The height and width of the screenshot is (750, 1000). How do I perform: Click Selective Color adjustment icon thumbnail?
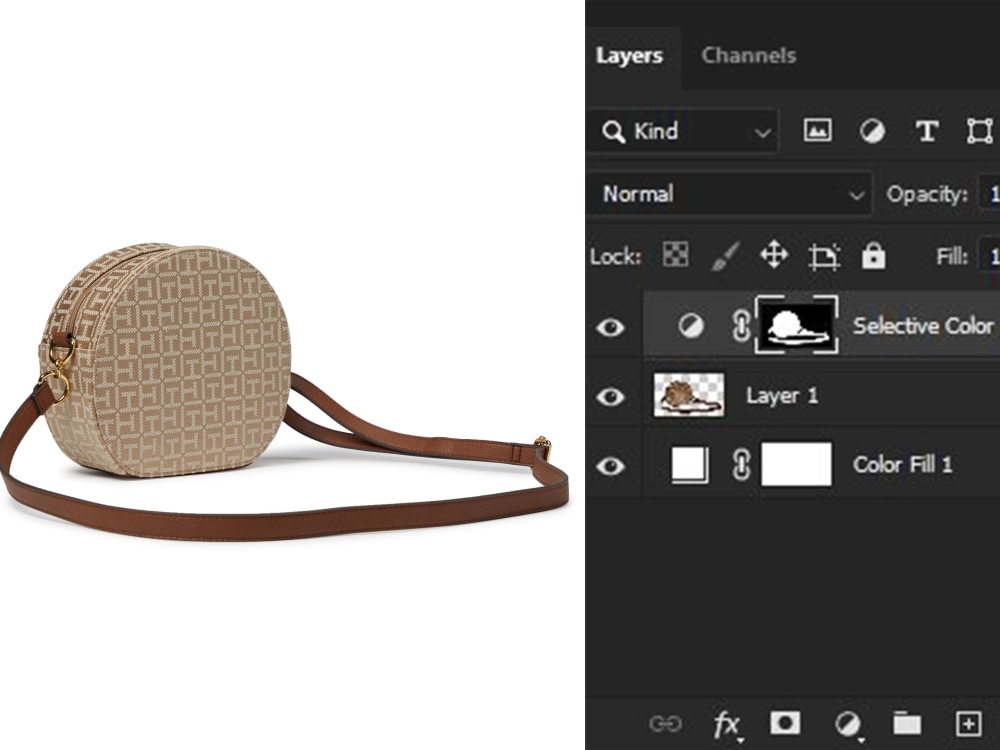pyautogui.click(x=691, y=326)
